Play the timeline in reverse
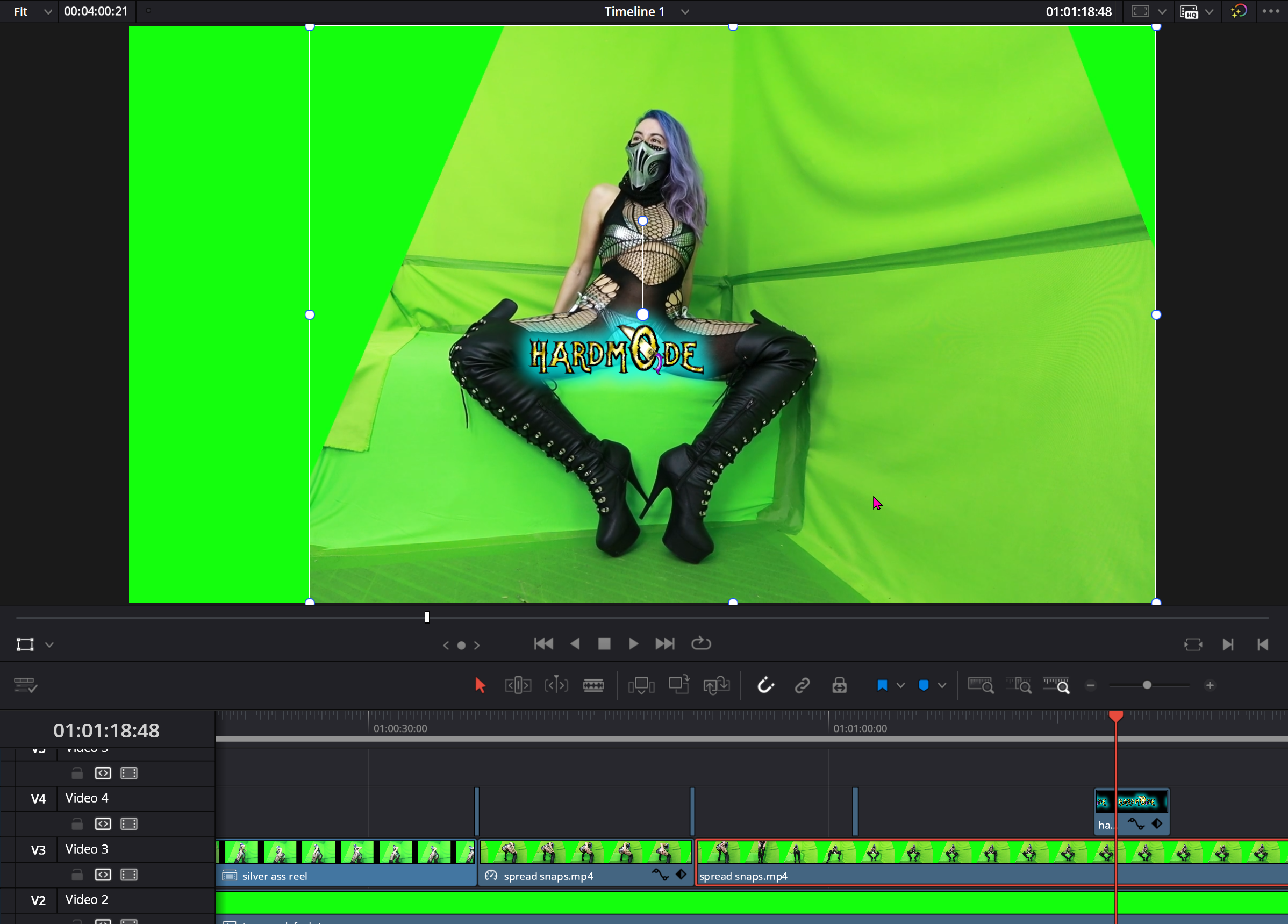The width and height of the screenshot is (1288, 924). [575, 644]
